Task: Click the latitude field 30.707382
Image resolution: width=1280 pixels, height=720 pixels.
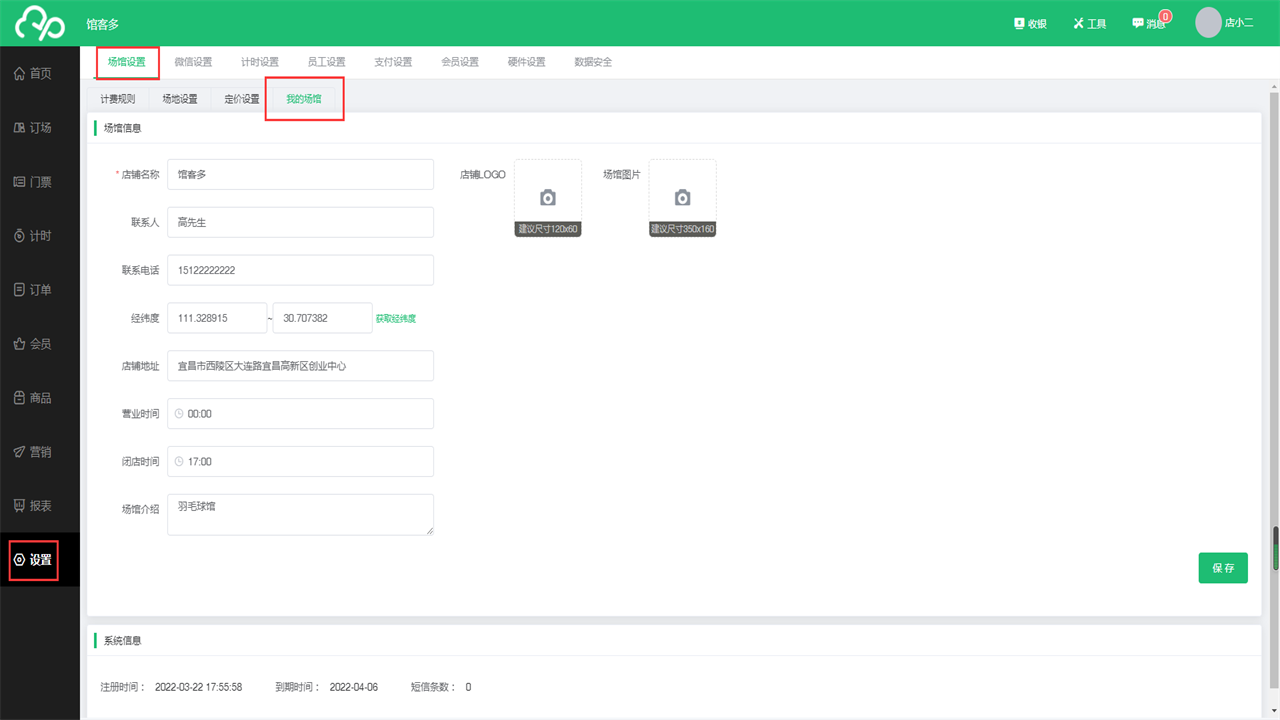Action: [x=322, y=318]
